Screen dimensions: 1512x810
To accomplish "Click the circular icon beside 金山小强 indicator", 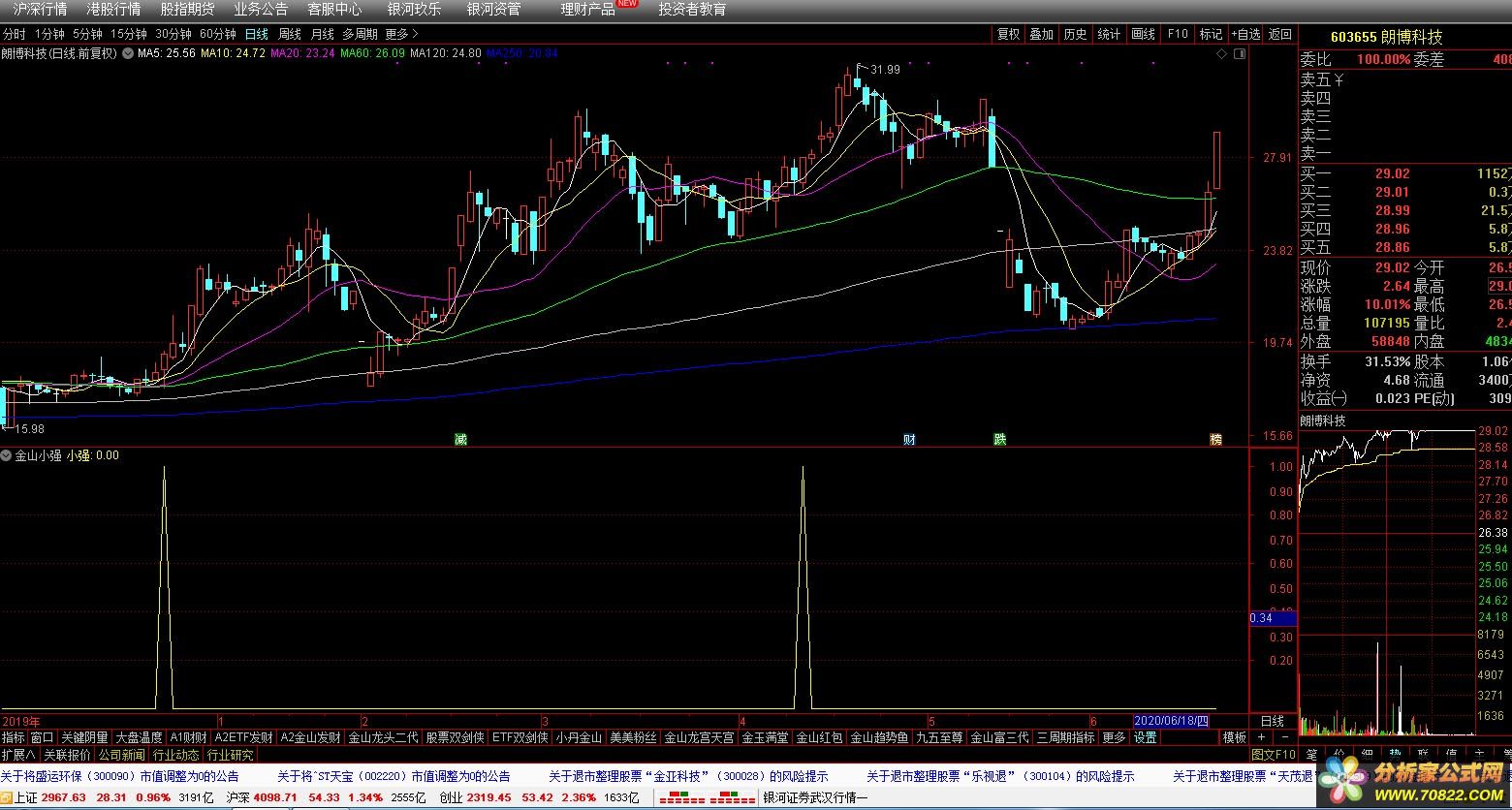I will coord(7,454).
